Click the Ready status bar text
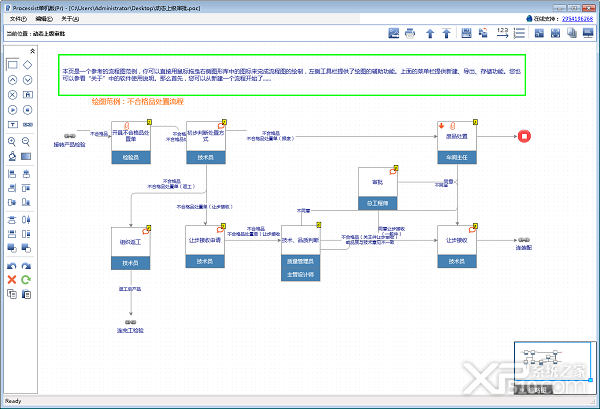The width and height of the screenshot is (600, 409). (13, 401)
